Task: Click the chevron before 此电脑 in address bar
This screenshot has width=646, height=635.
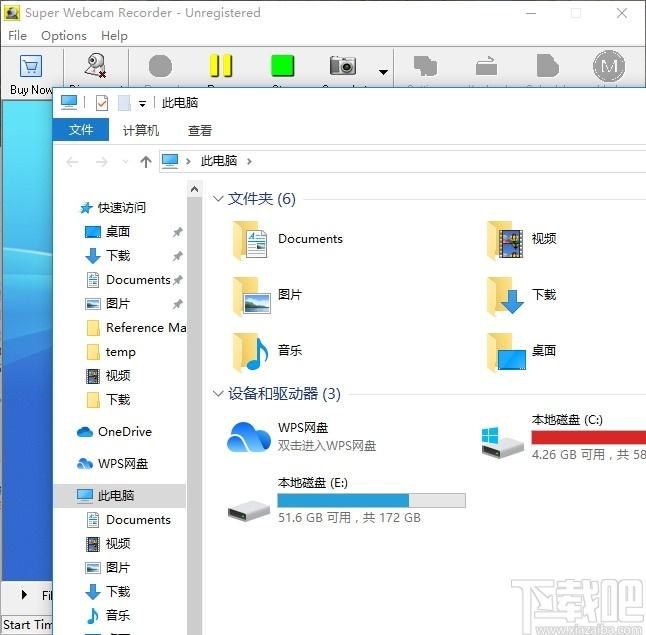Action: pyautogui.click(x=188, y=161)
